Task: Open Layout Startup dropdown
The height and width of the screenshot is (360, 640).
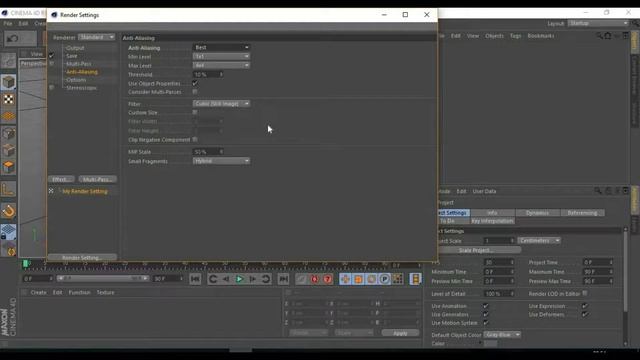Action: 598,23
